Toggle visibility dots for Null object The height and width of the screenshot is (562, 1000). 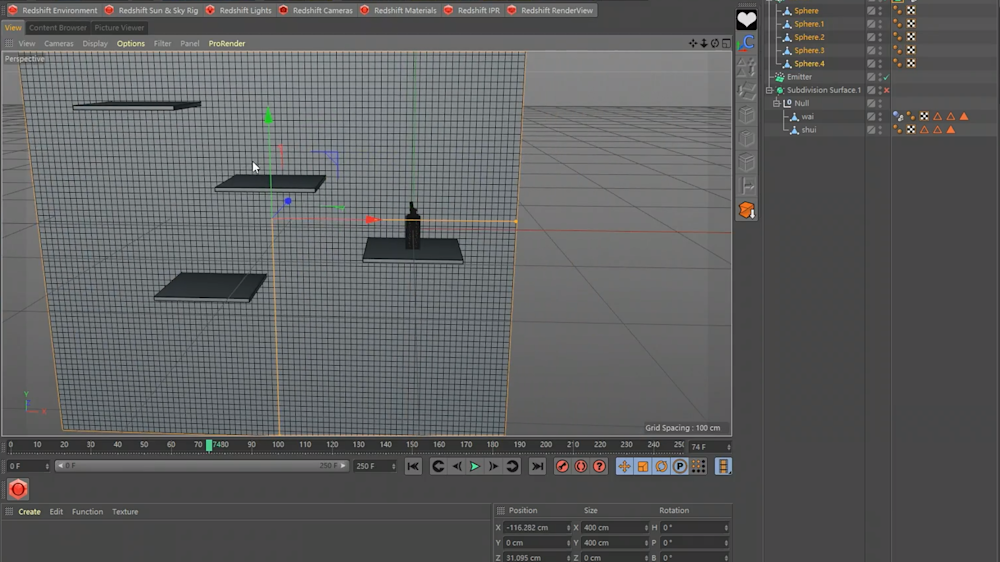(879, 103)
